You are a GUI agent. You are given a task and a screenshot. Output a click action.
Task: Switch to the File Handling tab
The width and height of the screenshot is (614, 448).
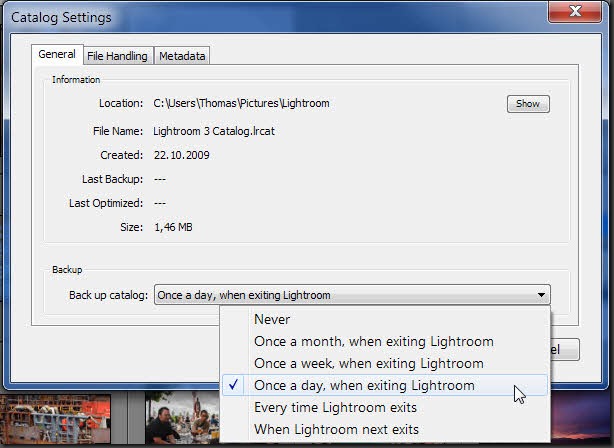coord(117,56)
